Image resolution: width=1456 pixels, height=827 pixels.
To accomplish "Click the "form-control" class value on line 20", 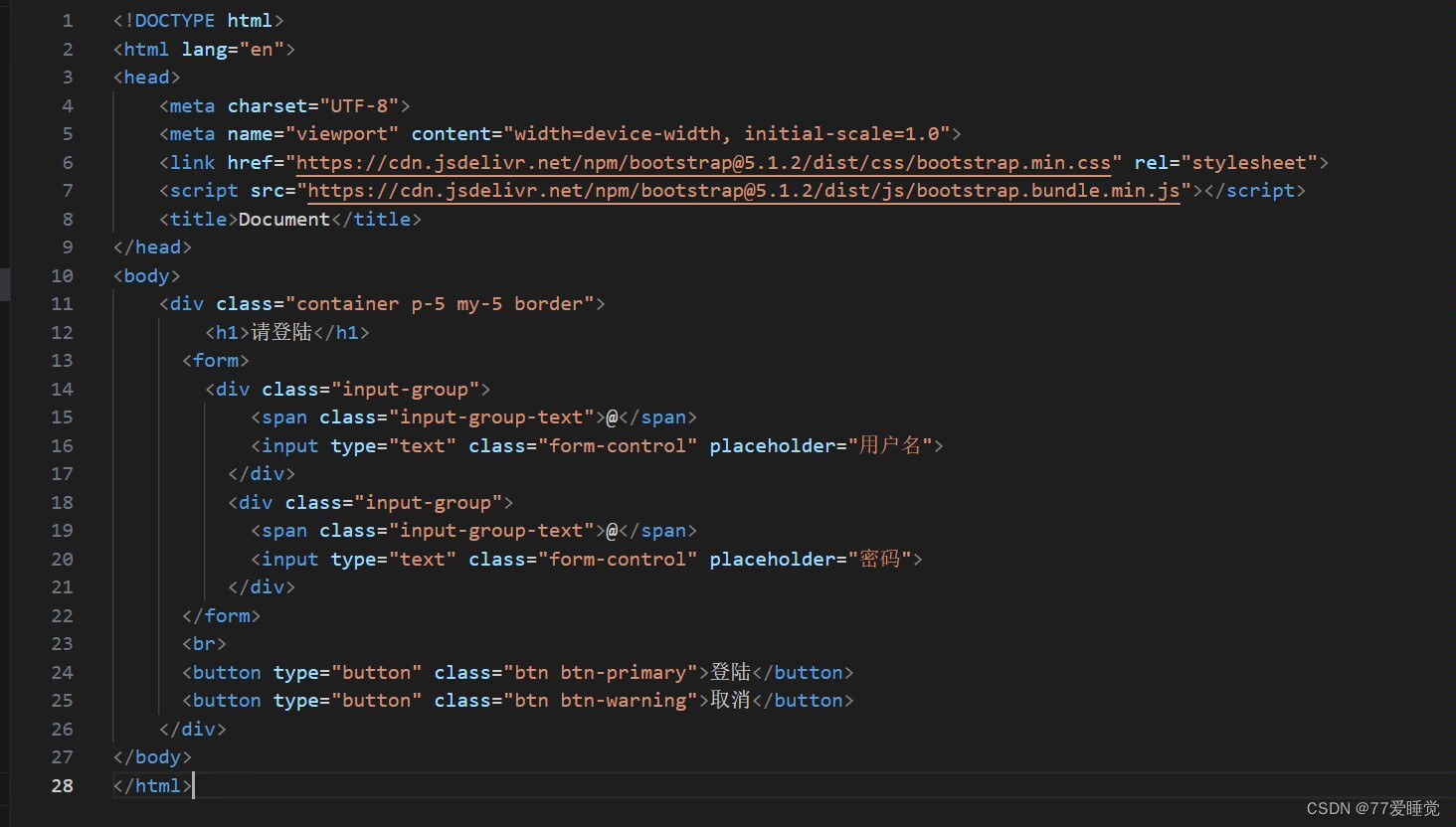I will 618,559.
